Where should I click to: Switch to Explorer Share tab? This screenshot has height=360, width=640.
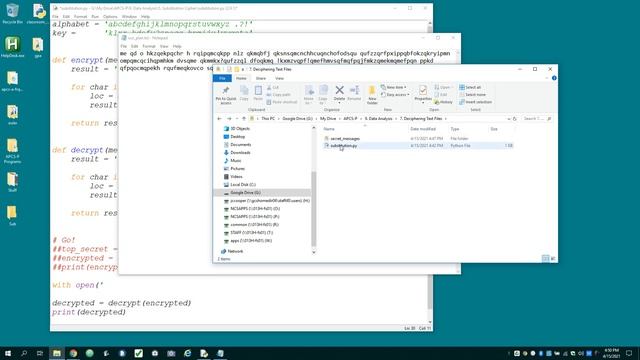click(x=260, y=78)
